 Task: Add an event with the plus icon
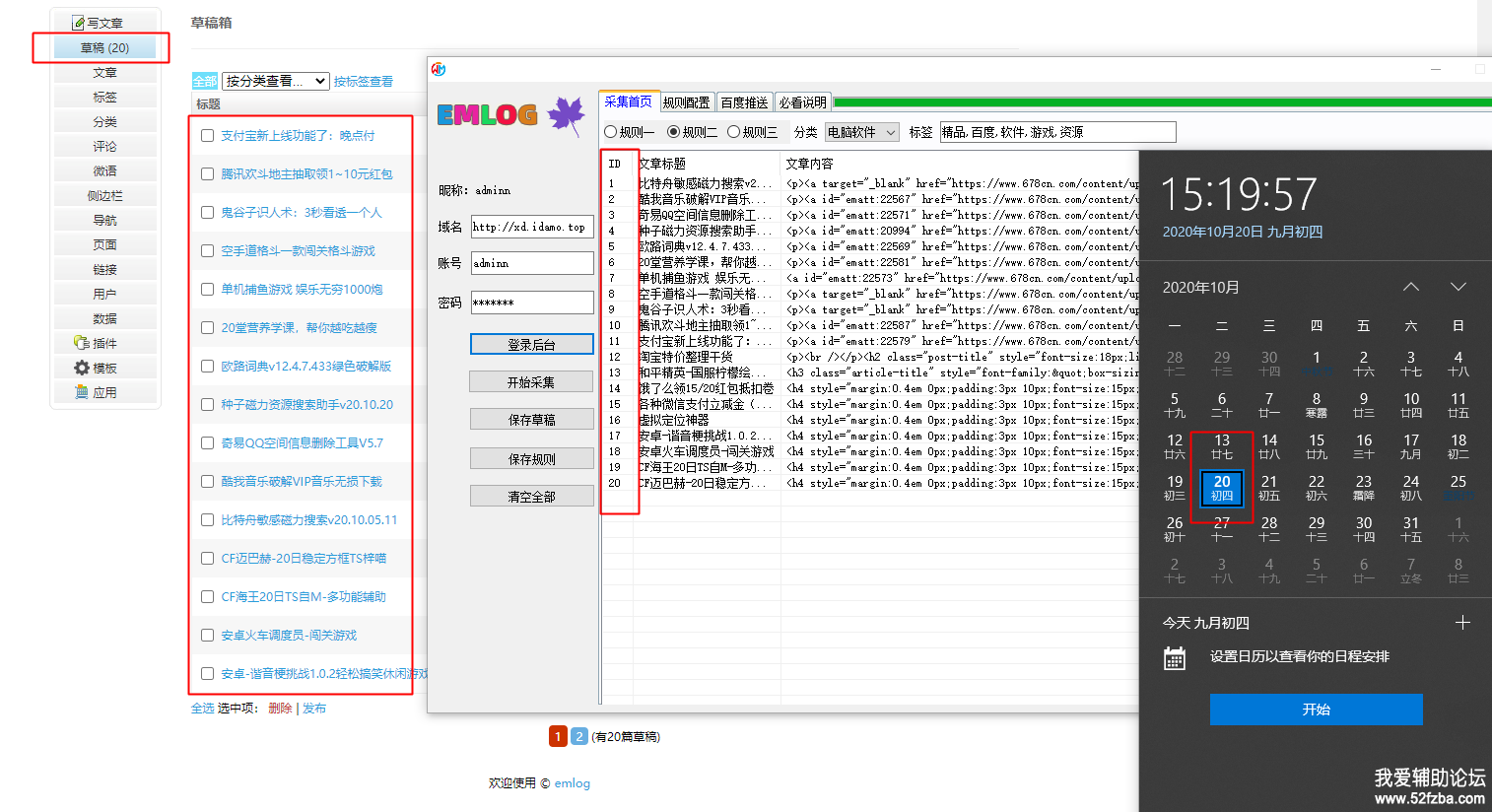coord(1462,623)
